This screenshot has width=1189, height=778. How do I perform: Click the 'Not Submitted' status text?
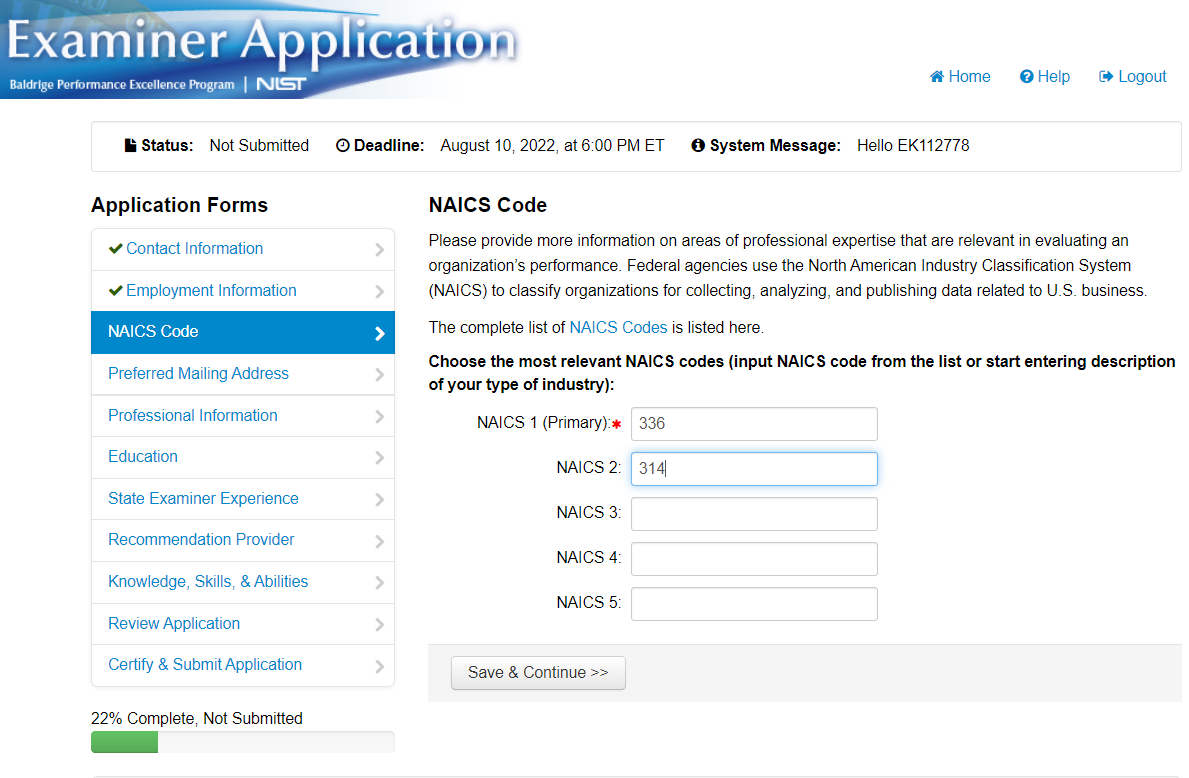259,146
